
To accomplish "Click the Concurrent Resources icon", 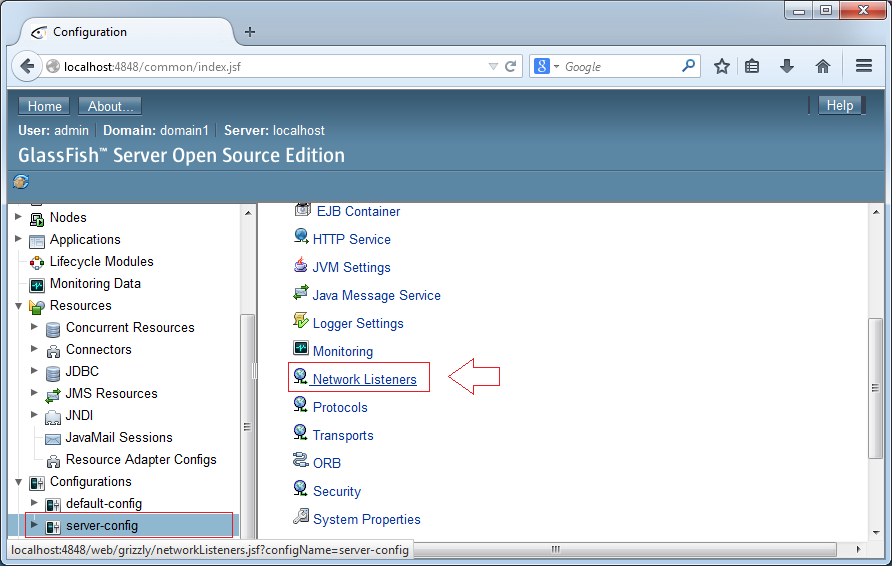I will click(x=53, y=329).
